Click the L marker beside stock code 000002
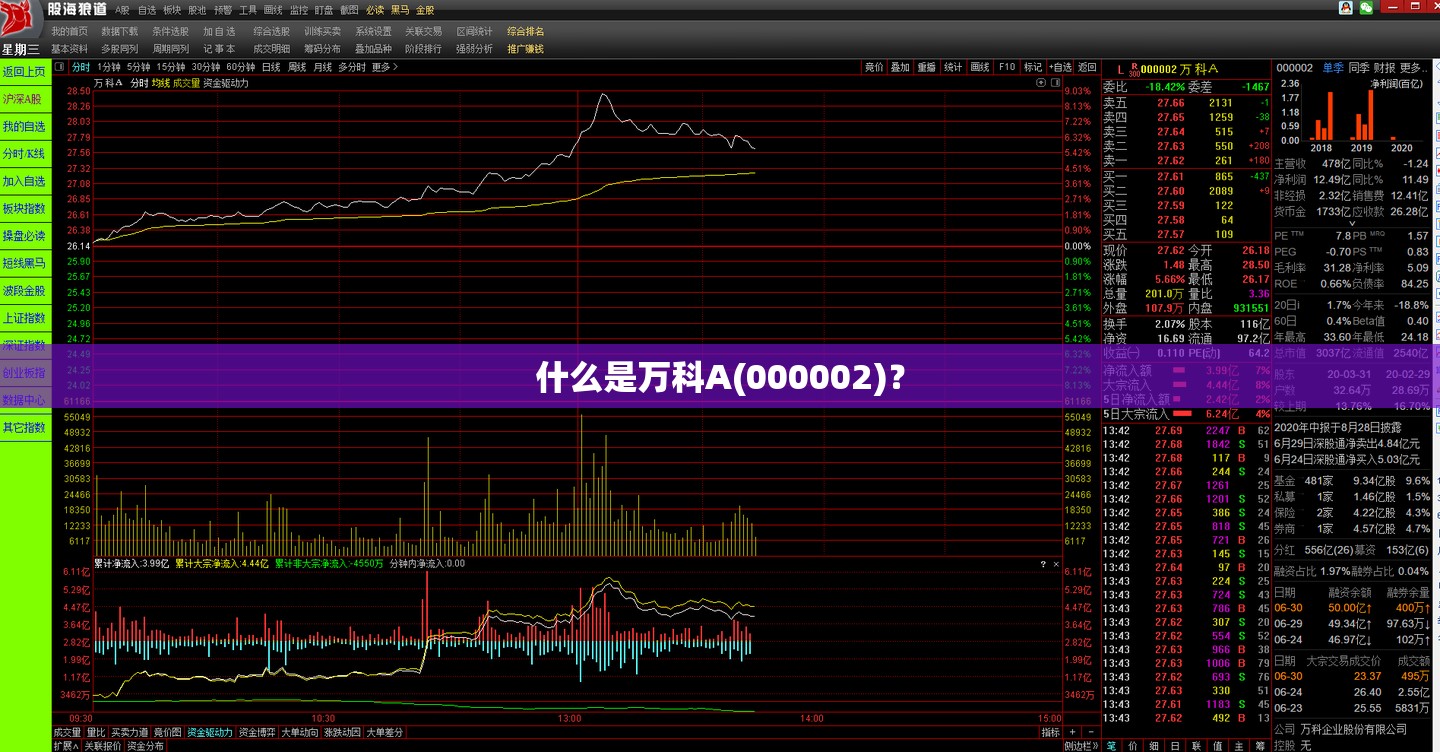Viewport: 1440px width, 752px height. tap(1120, 69)
